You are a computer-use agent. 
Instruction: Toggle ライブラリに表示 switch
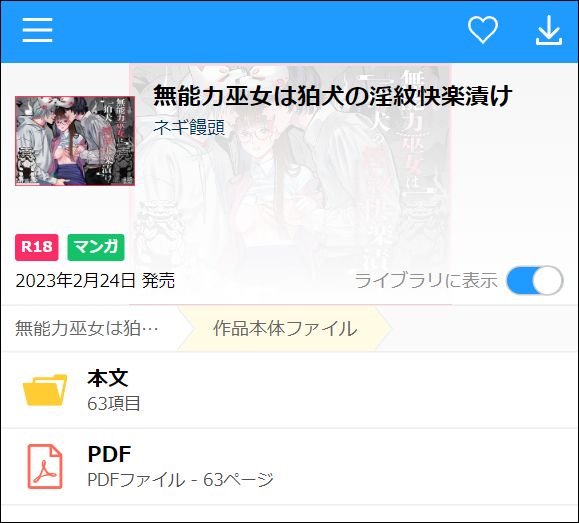tap(535, 281)
